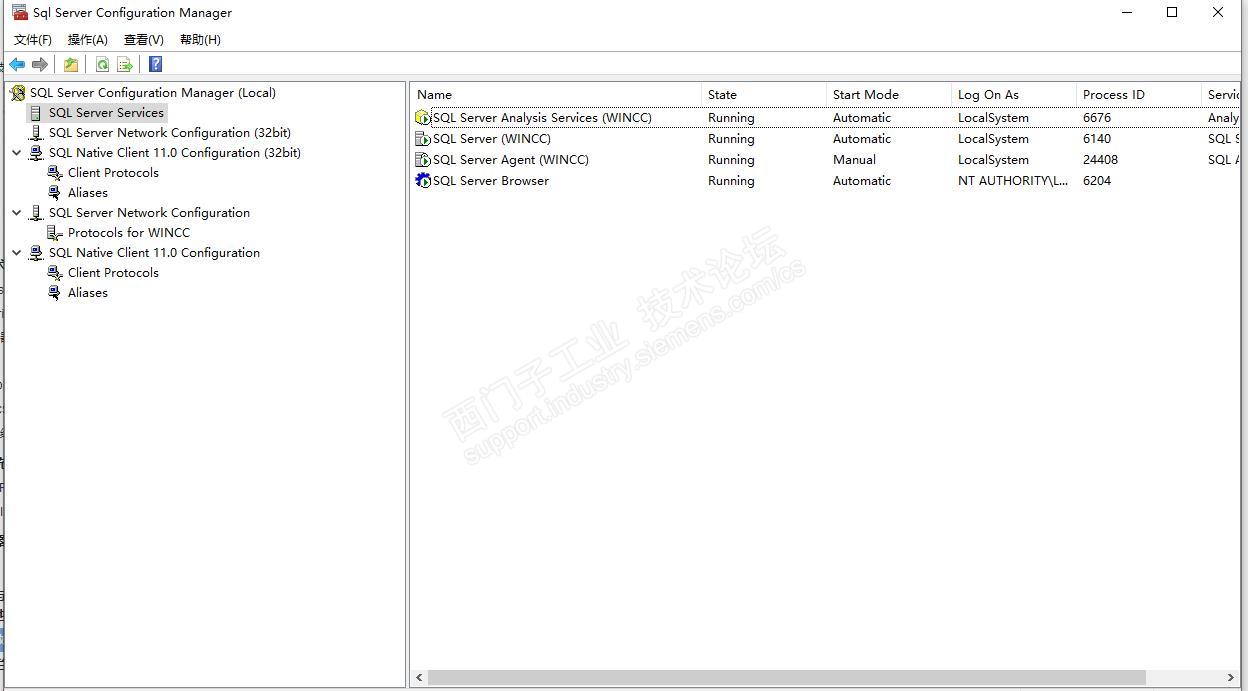Sort by the Process ID column header
Screen dimensions: 1248x691
coord(1139,95)
